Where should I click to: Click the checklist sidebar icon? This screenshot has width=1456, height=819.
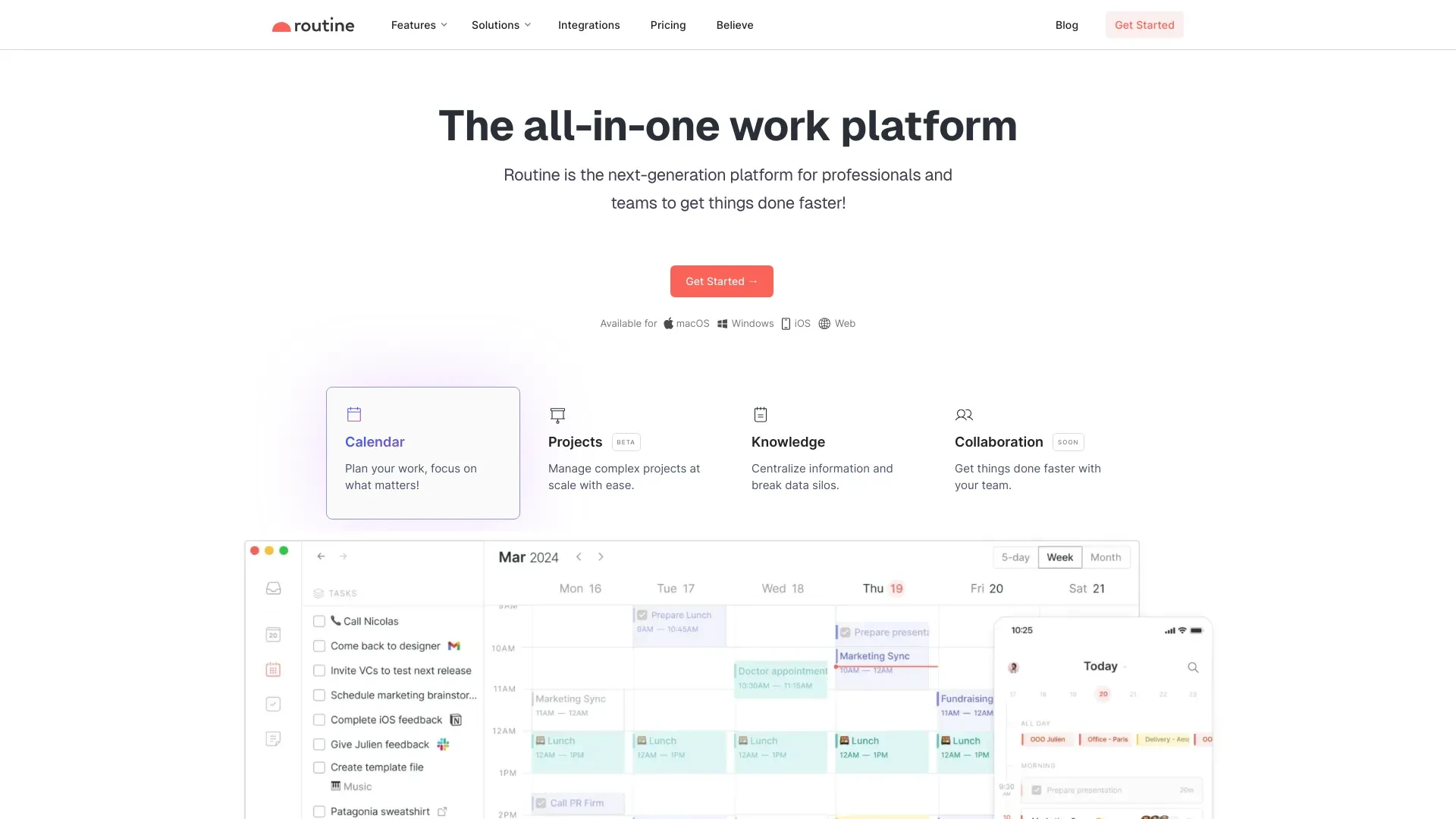coord(272,703)
